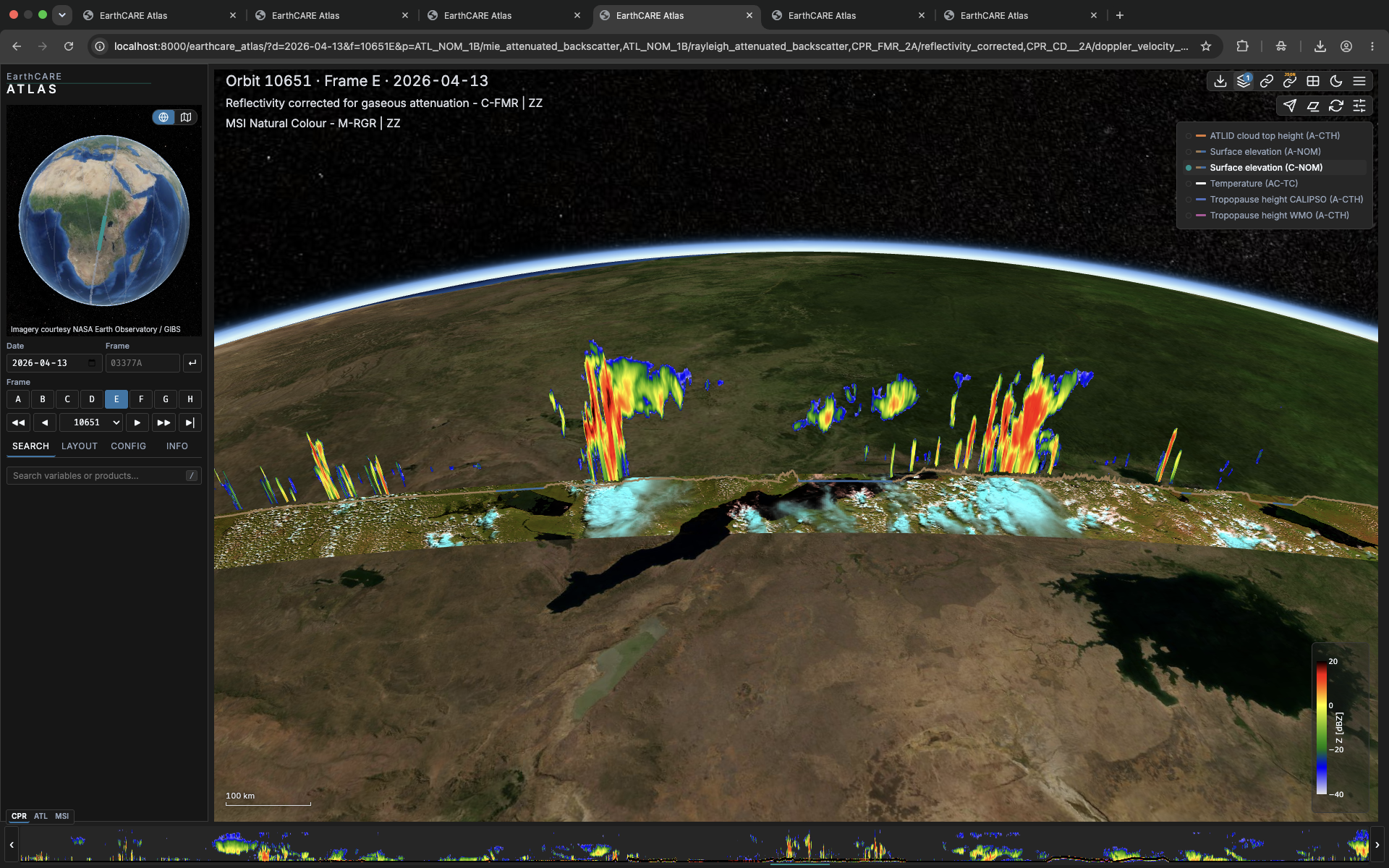Image resolution: width=1389 pixels, height=868 pixels.
Task: Select frame C
Action: 67,399
